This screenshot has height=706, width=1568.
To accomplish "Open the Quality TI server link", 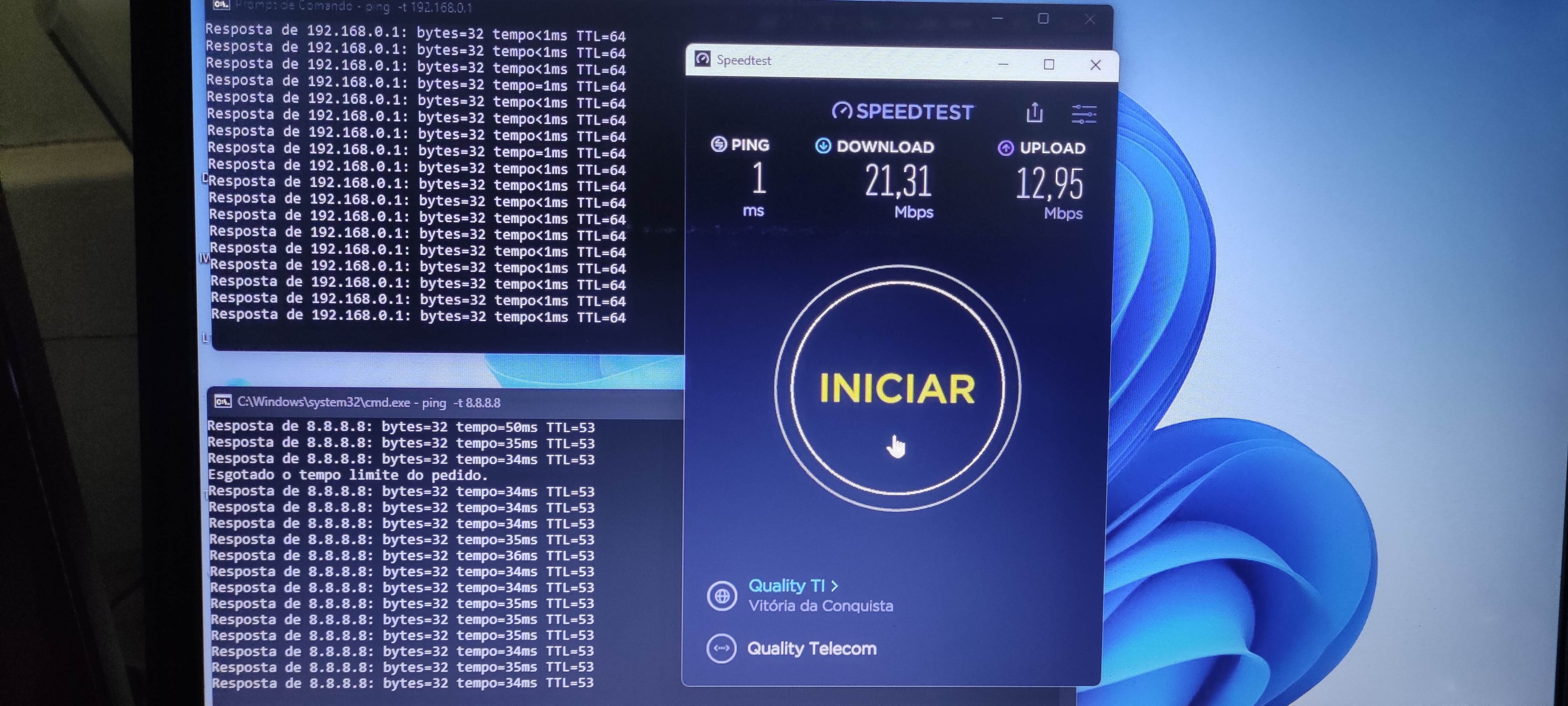I will point(786,586).
